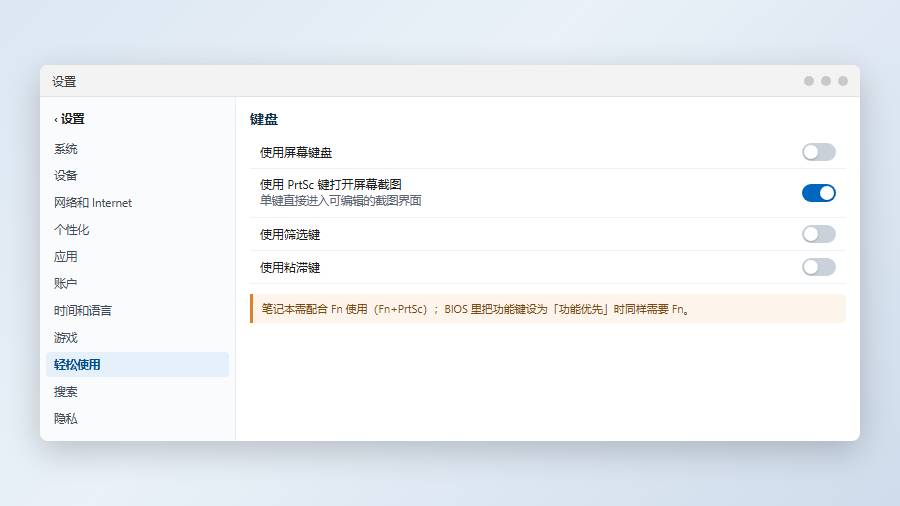900x506 pixels.
Task: Click the 设置 window title text
Action: [64, 81]
